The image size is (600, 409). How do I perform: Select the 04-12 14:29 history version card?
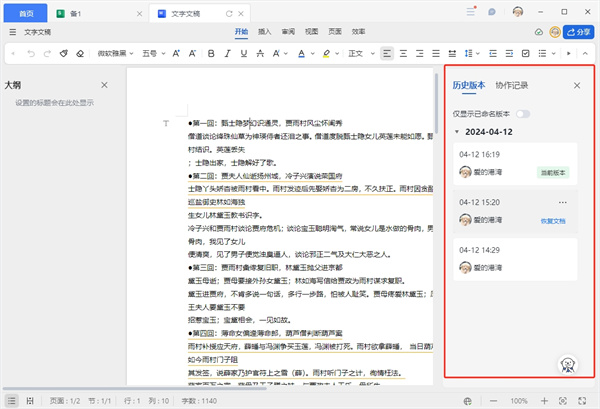point(515,261)
